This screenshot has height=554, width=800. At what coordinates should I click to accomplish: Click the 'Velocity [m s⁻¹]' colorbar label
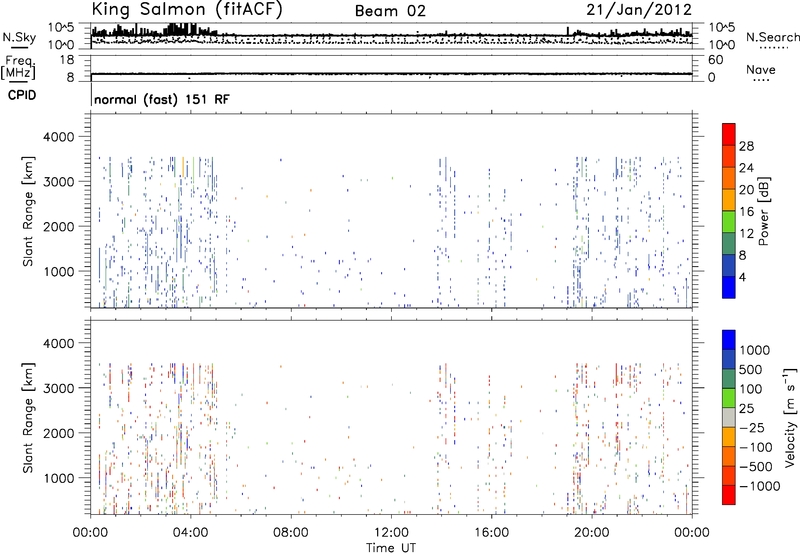[x=790, y=416]
